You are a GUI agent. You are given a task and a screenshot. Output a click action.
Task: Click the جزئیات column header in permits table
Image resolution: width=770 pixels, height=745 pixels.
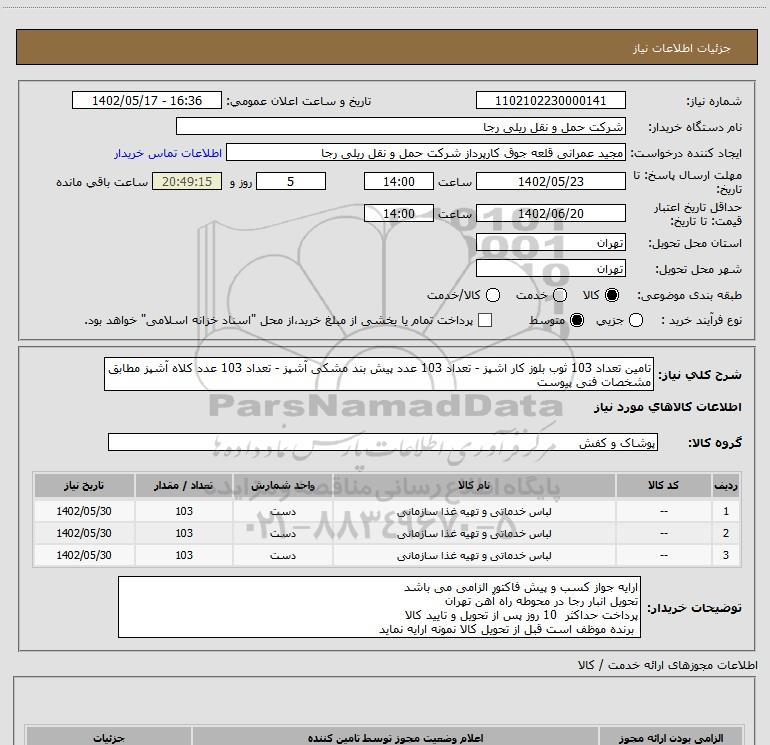[x=109, y=737]
